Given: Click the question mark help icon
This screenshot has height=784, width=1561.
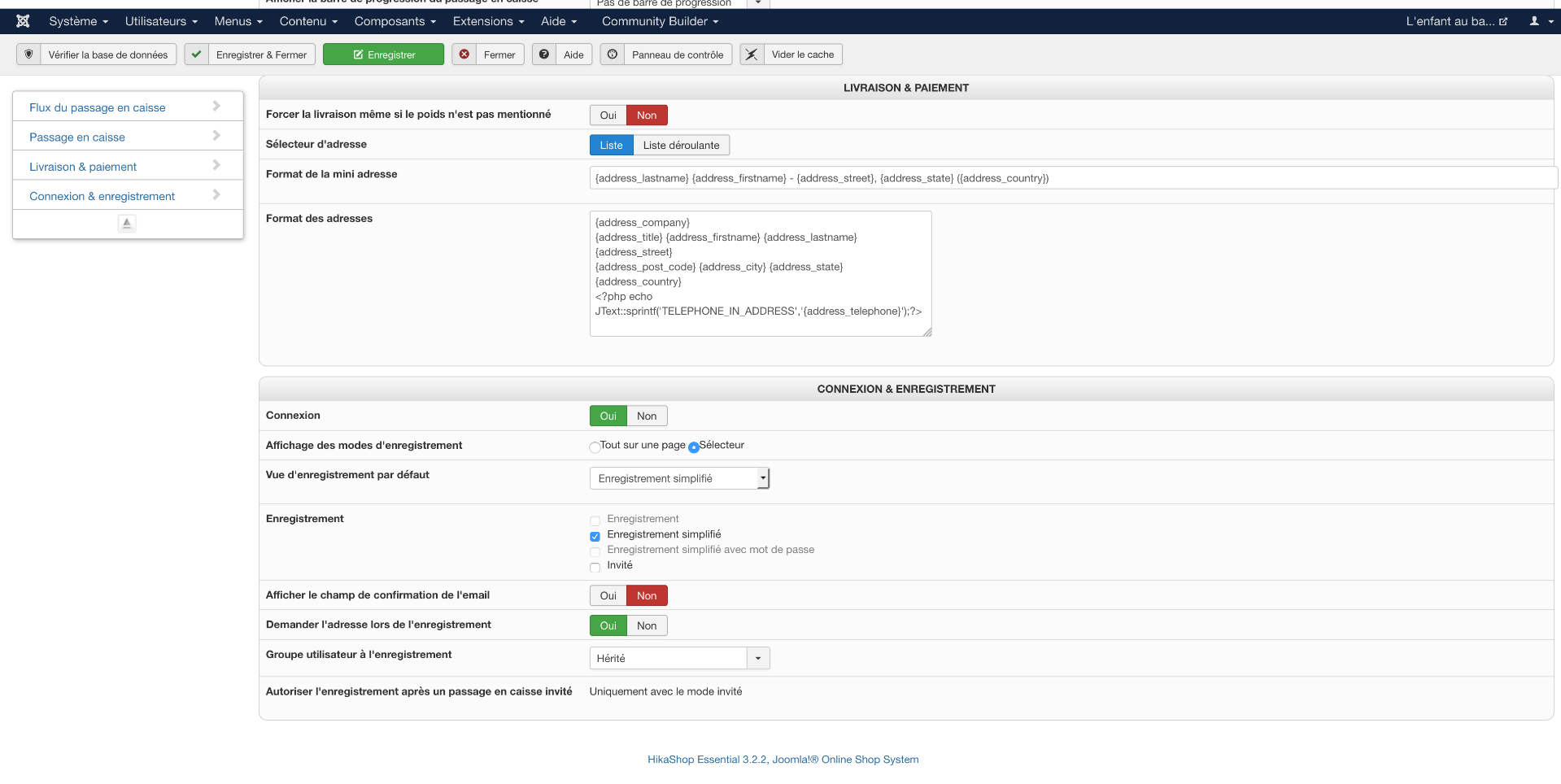Looking at the screenshot, I should click(x=544, y=54).
